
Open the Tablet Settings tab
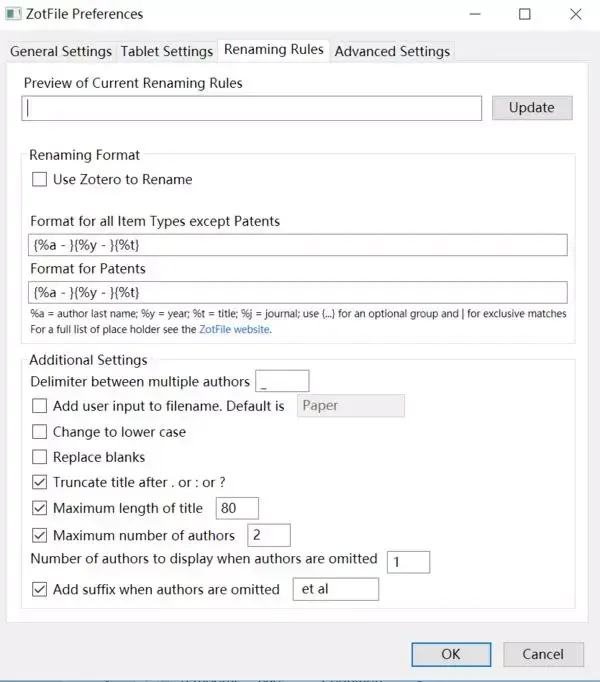pyautogui.click(x=167, y=51)
